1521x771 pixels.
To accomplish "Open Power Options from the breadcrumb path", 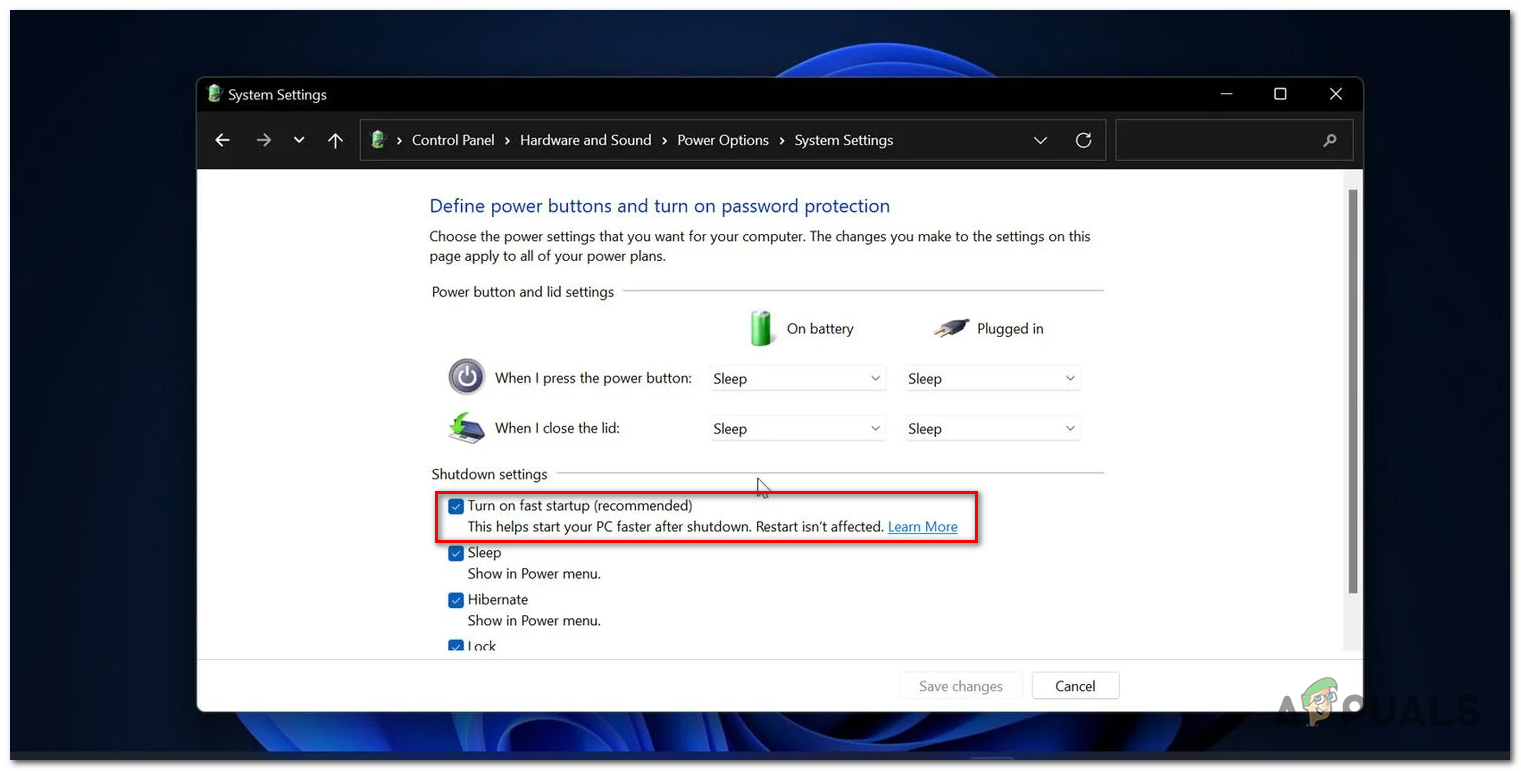I will (722, 140).
